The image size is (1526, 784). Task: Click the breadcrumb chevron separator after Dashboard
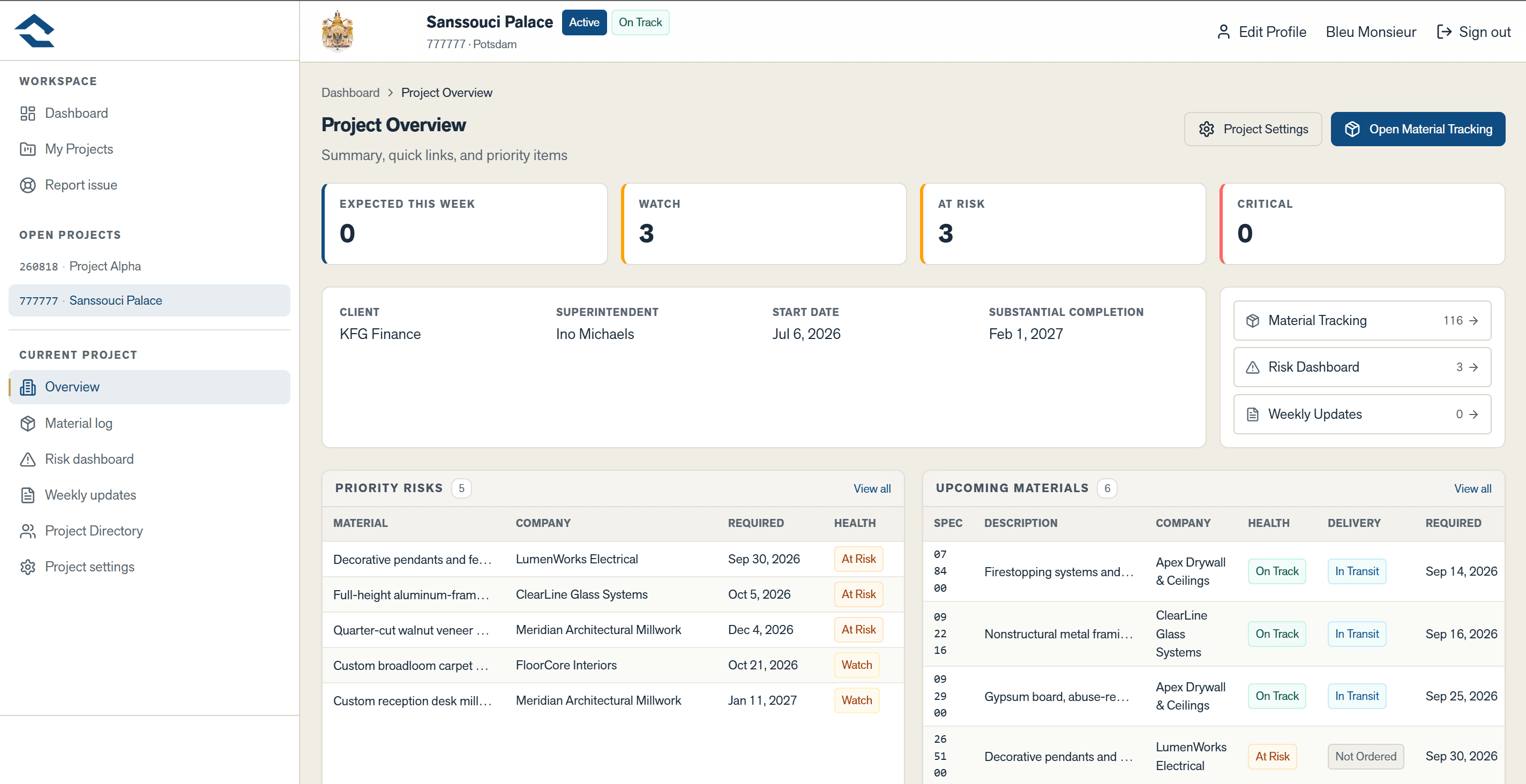391,93
